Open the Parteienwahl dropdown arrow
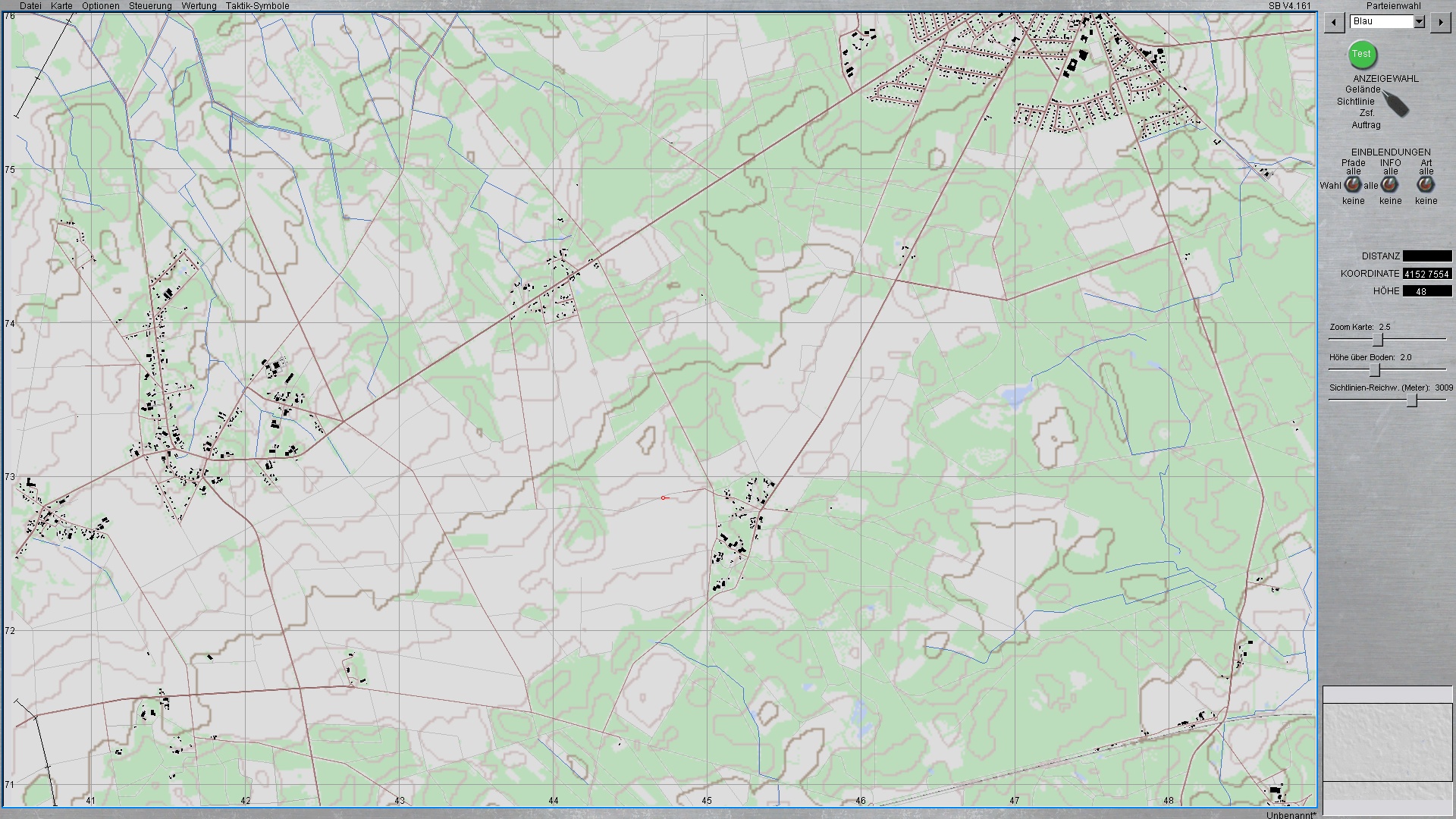The height and width of the screenshot is (819, 1456). (1419, 22)
